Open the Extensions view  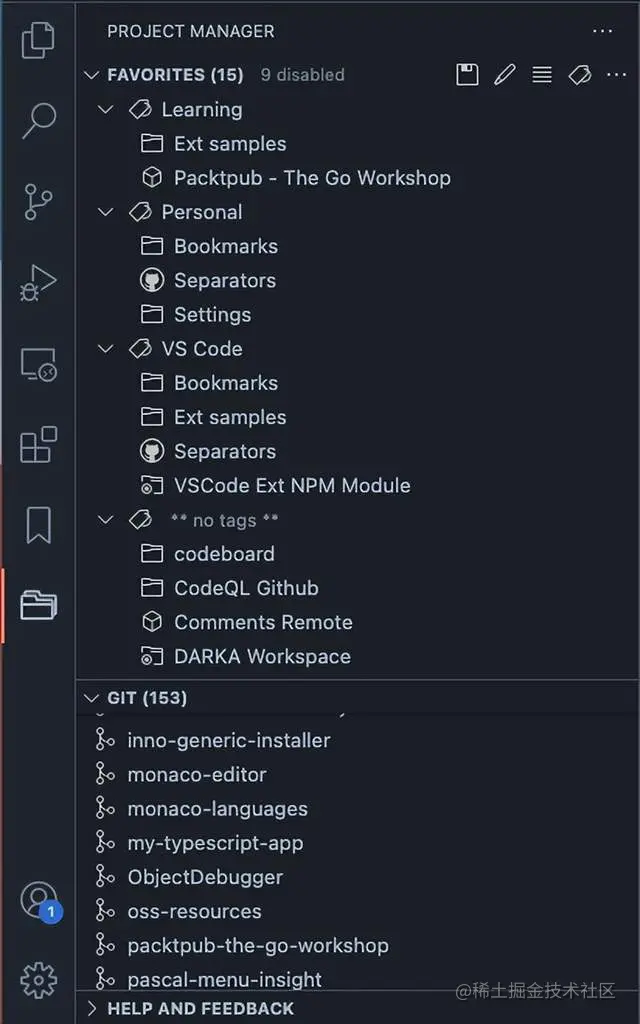tap(39, 445)
